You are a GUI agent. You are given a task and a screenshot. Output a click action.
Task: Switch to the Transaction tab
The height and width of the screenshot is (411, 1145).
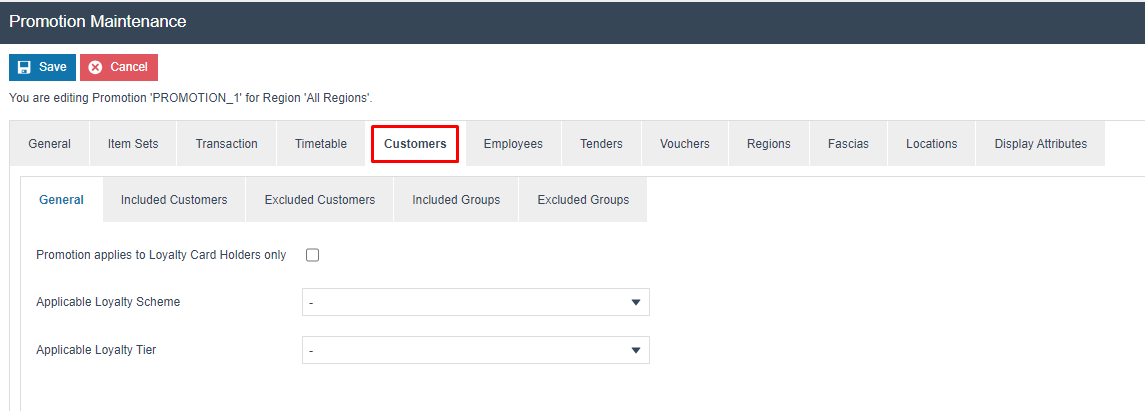pos(226,144)
